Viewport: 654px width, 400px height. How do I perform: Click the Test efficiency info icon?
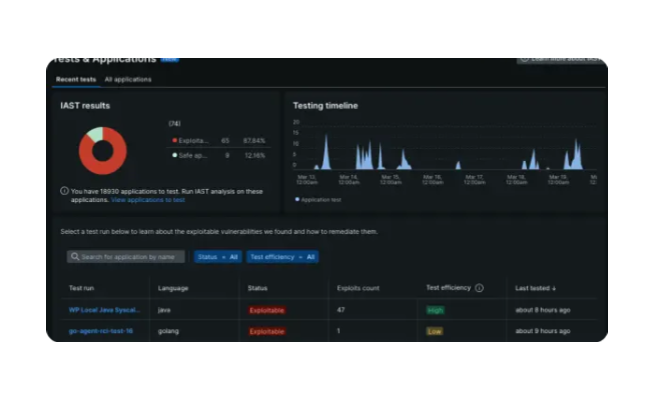tap(479, 288)
